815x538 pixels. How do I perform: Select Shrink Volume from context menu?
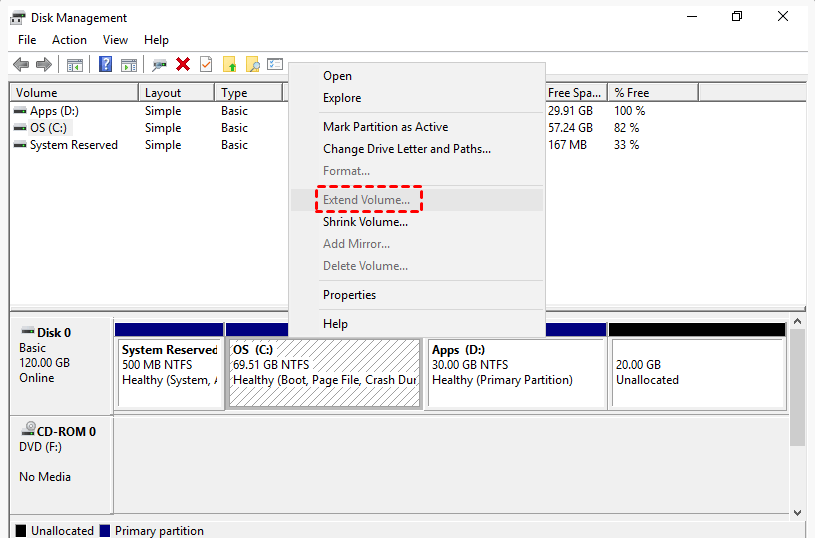tap(417, 222)
